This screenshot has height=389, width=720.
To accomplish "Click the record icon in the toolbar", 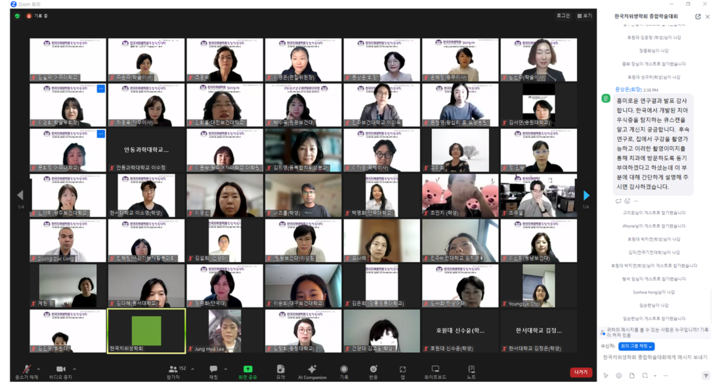I will pyautogui.click(x=343, y=372).
